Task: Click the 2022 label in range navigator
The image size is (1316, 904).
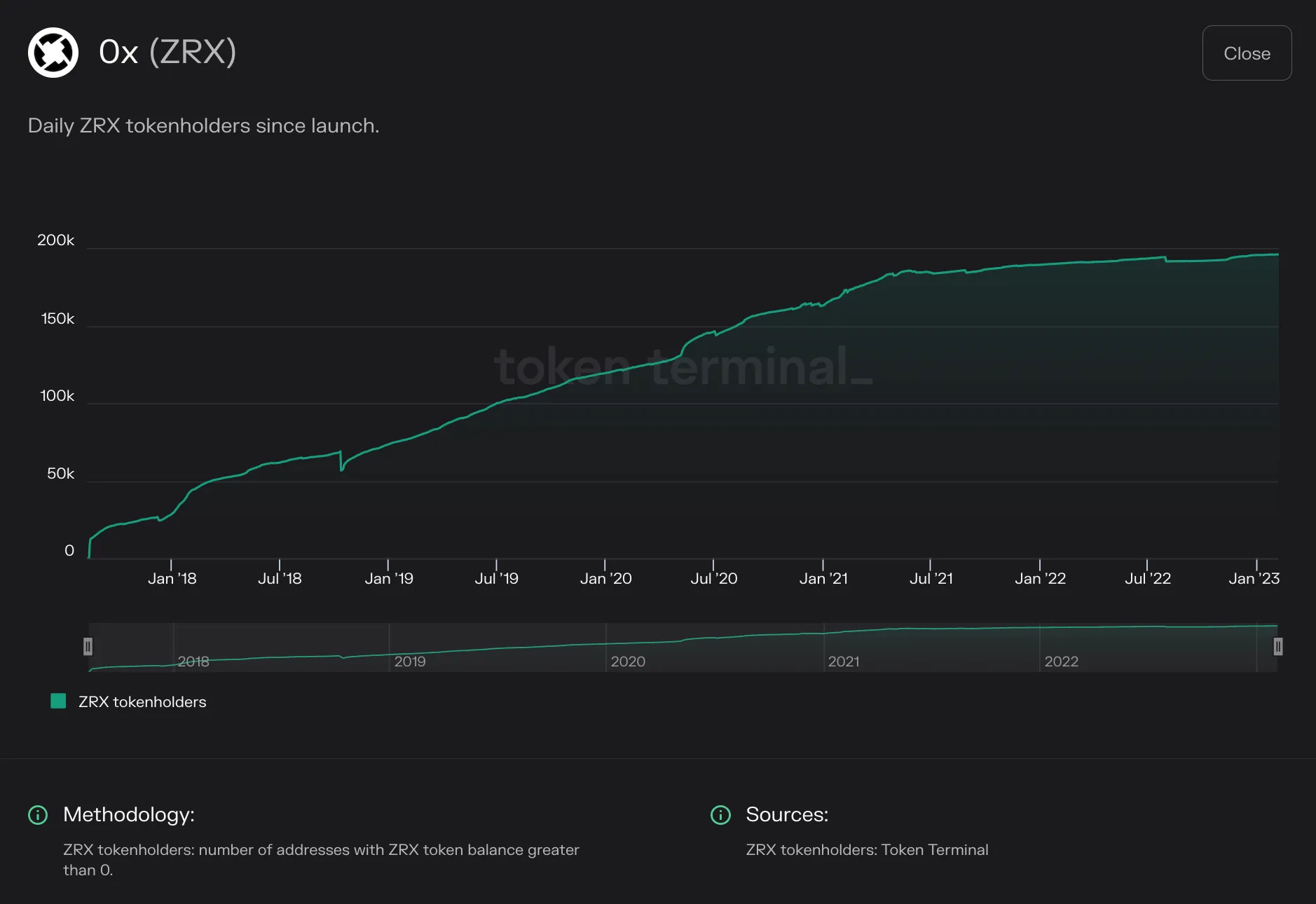Action: (1062, 661)
